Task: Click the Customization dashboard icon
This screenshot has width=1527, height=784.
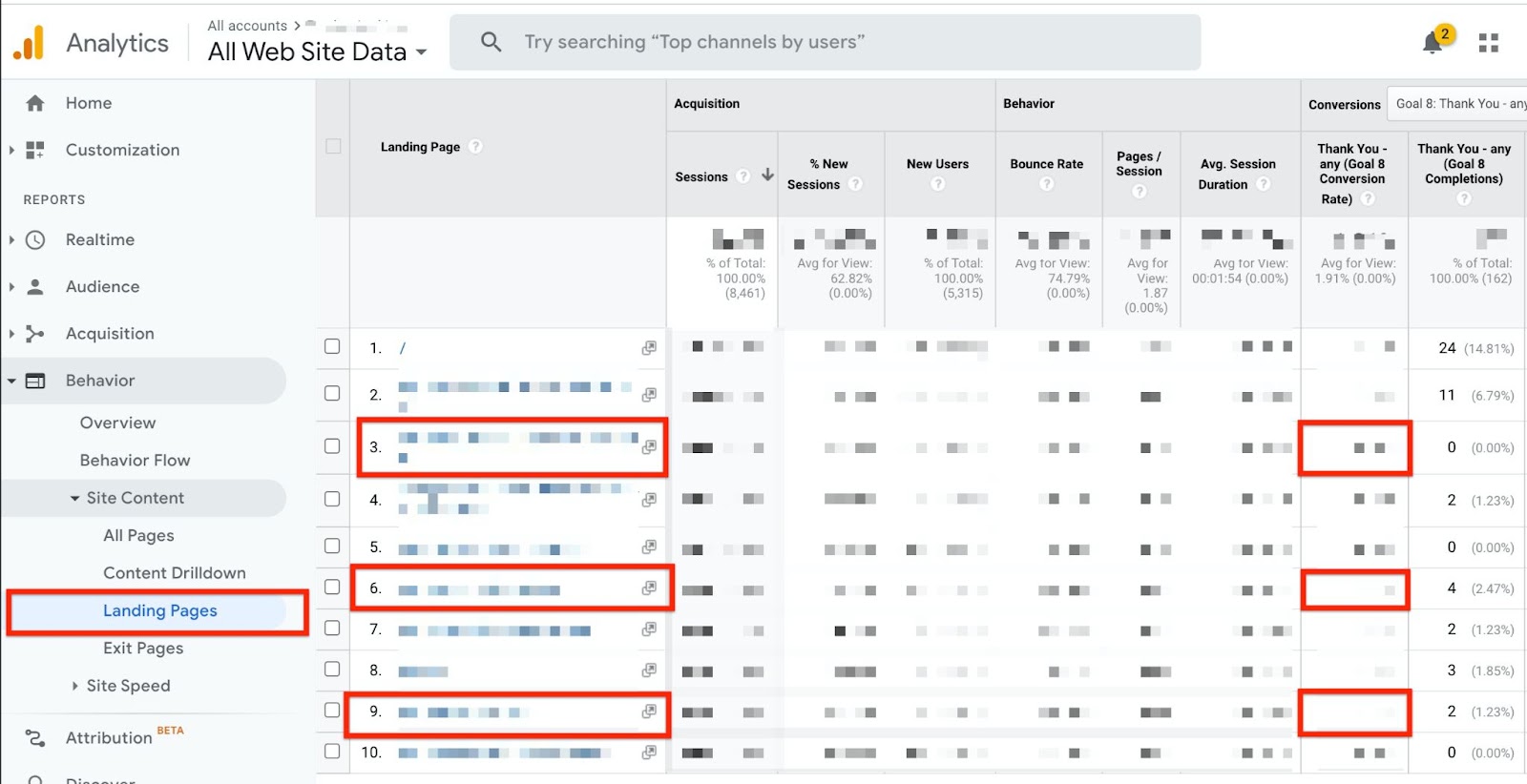Action: click(x=35, y=150)
